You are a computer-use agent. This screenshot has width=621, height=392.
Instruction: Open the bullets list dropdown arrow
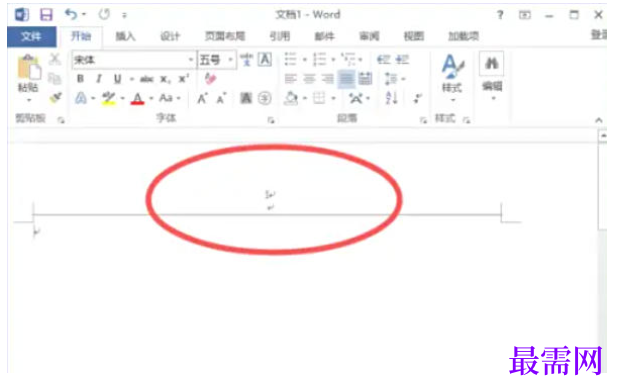305,60
